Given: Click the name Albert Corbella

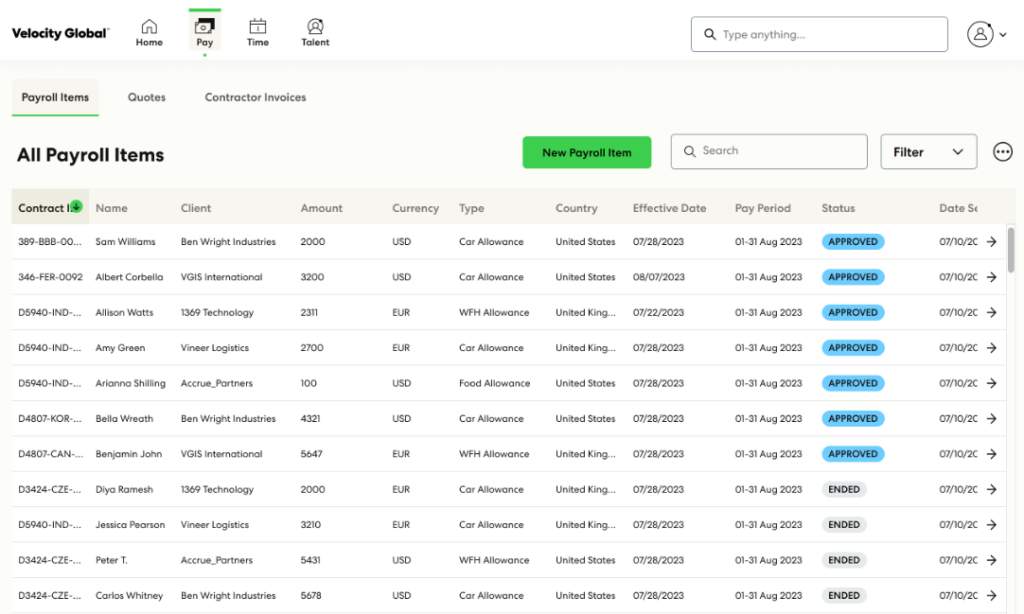Looking at the screenshot, I should point(129,277).
